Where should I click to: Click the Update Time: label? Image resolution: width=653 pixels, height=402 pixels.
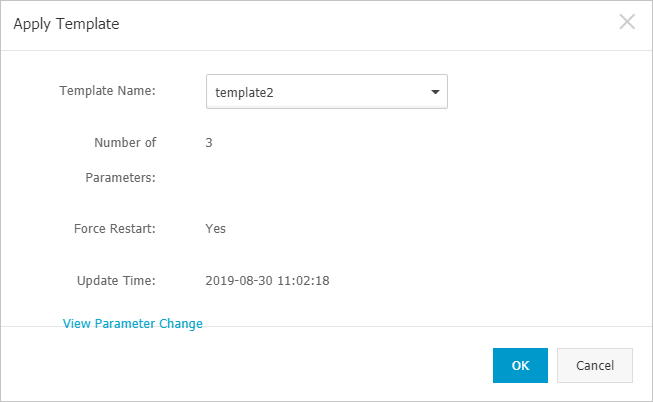pos(116,281)
